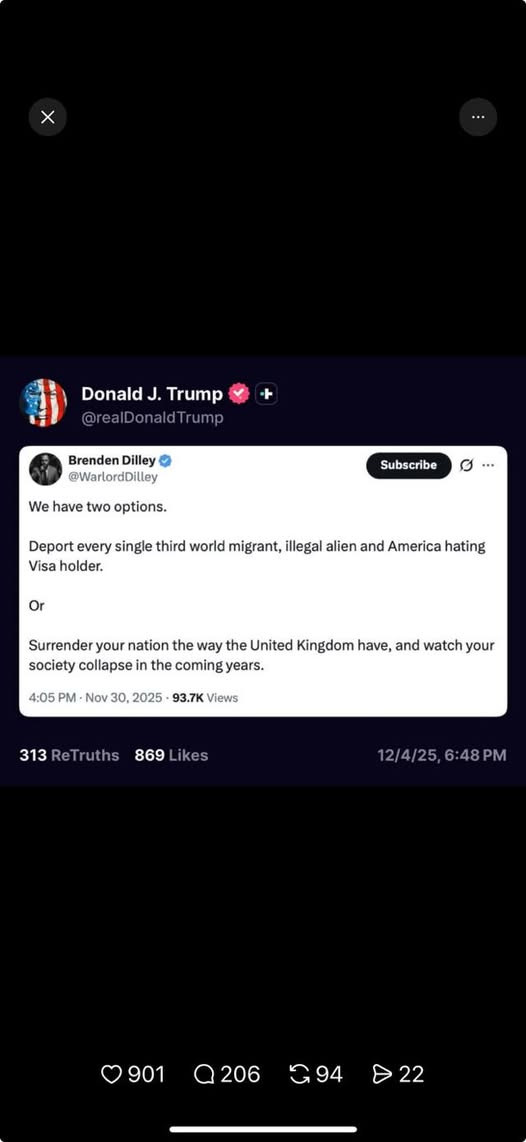Image resolution: width=526 pixels, height=1142 pixels.
Task: Tap the heart like icon
Action: 111,1074
